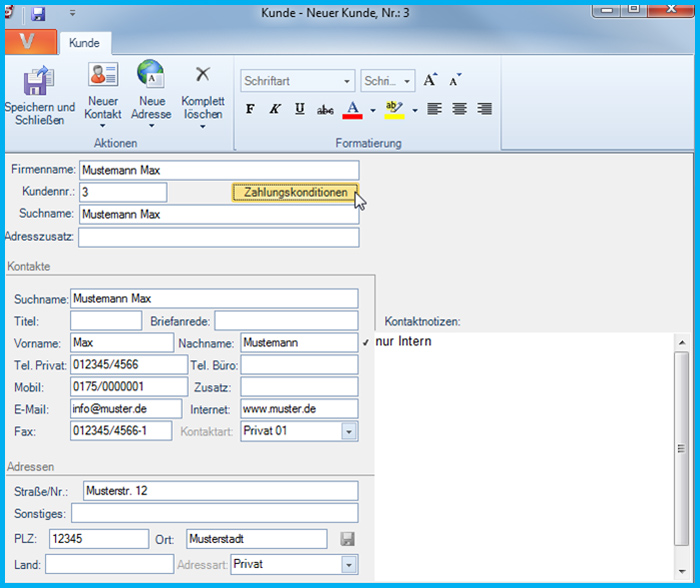Expand Komplett löschen dropdown arrow
The width and height of the screenshot is (700, 588).
[203, 127]
